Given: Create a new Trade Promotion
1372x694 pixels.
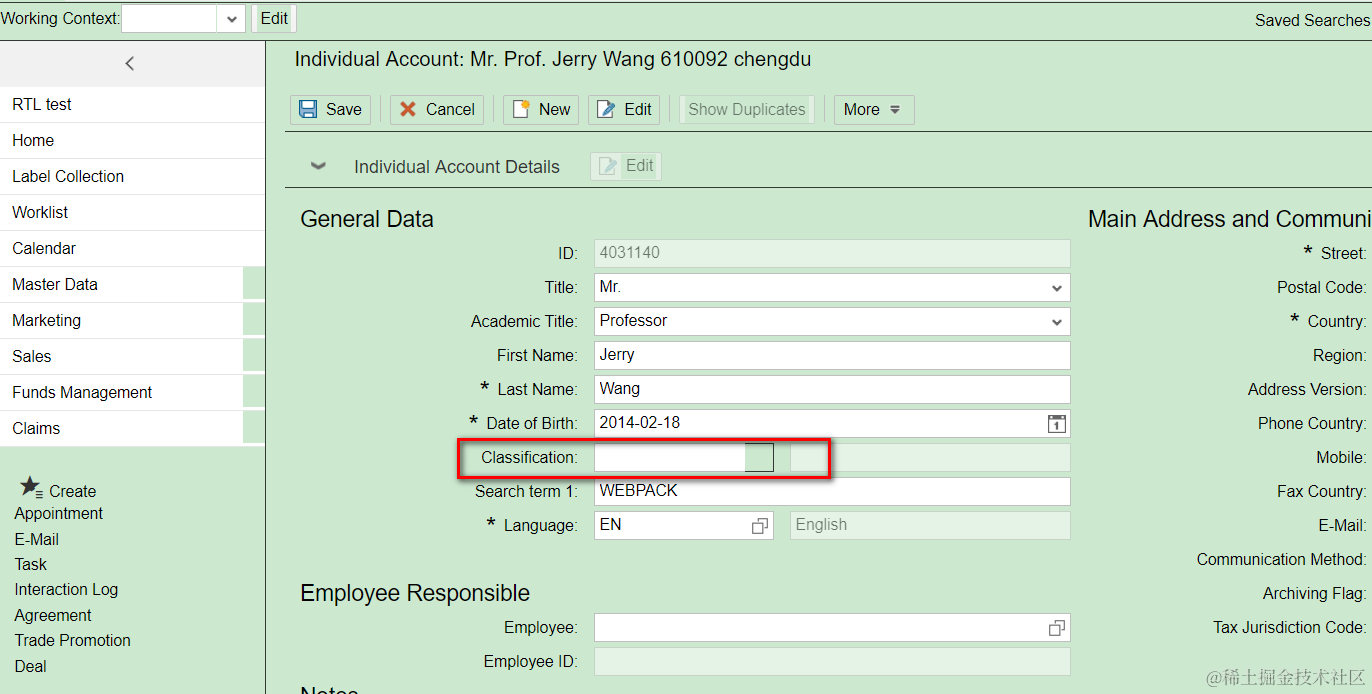Looking at the screenshot, I should (x=72, y=641).
